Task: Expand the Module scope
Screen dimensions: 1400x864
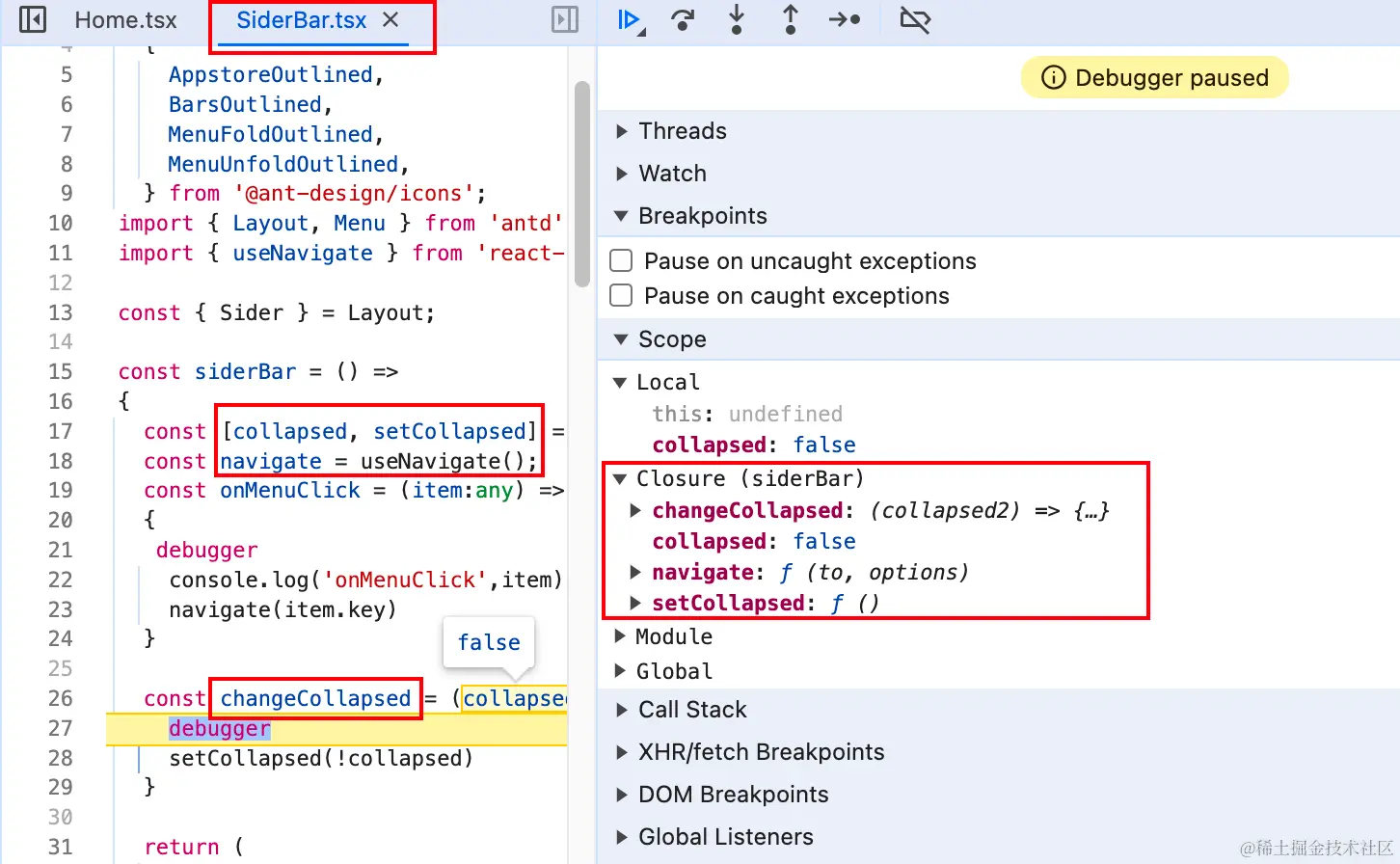Action: click(x=621, y=636)
